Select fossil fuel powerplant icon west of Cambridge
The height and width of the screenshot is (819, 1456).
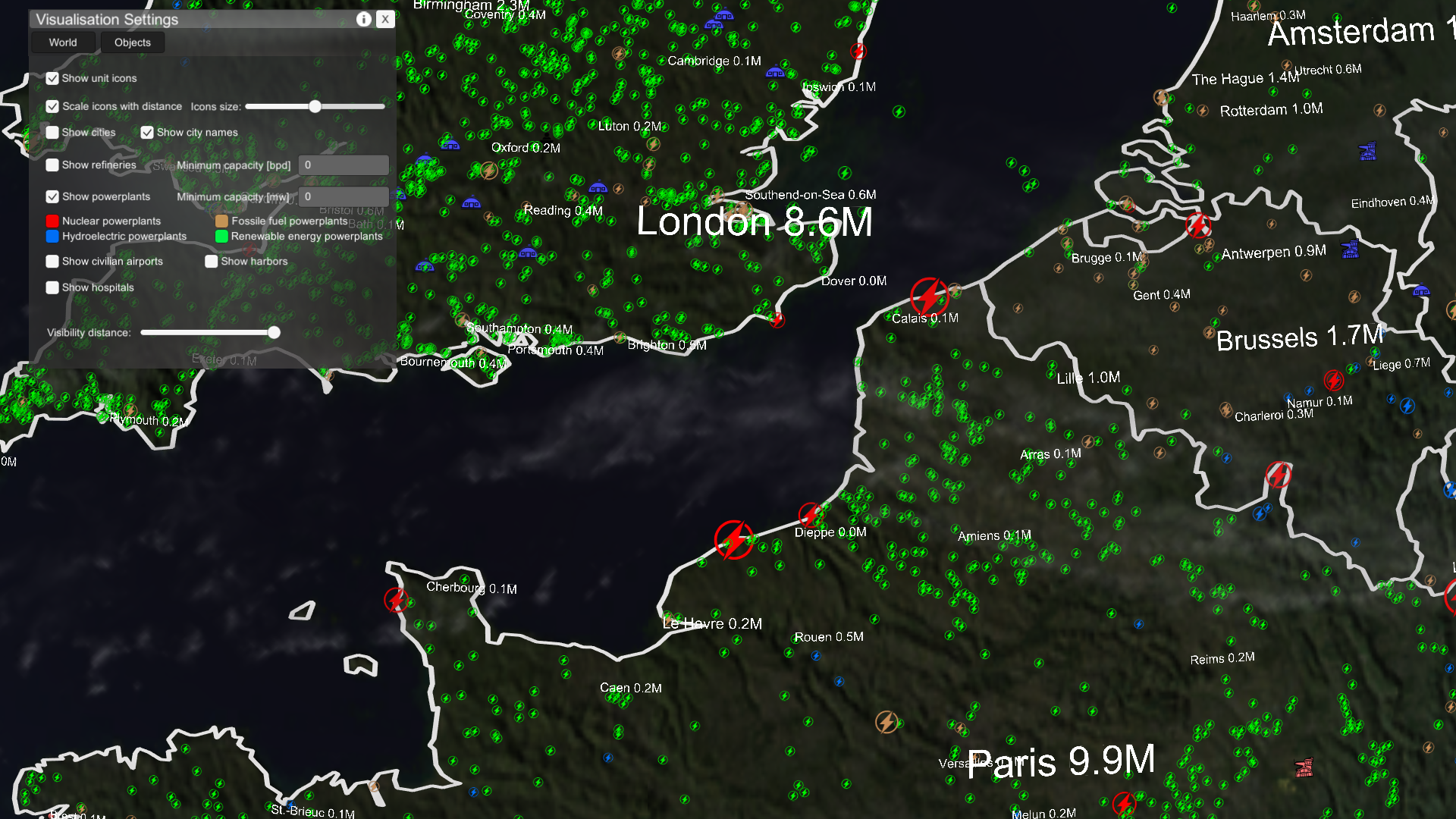(x=620, y=54)
